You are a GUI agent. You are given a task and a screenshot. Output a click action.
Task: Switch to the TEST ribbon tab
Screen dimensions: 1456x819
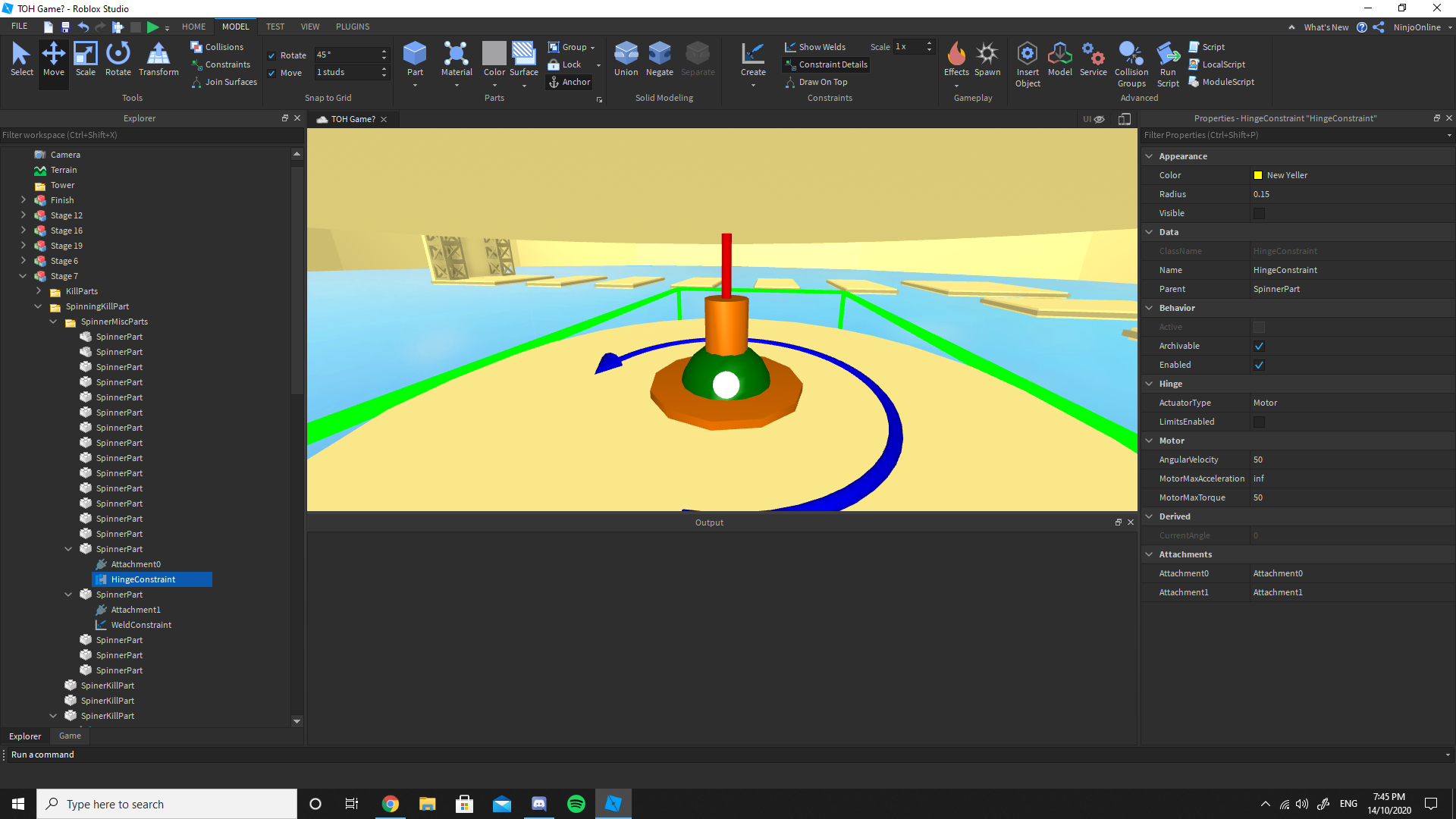click(x=275, y=27)
